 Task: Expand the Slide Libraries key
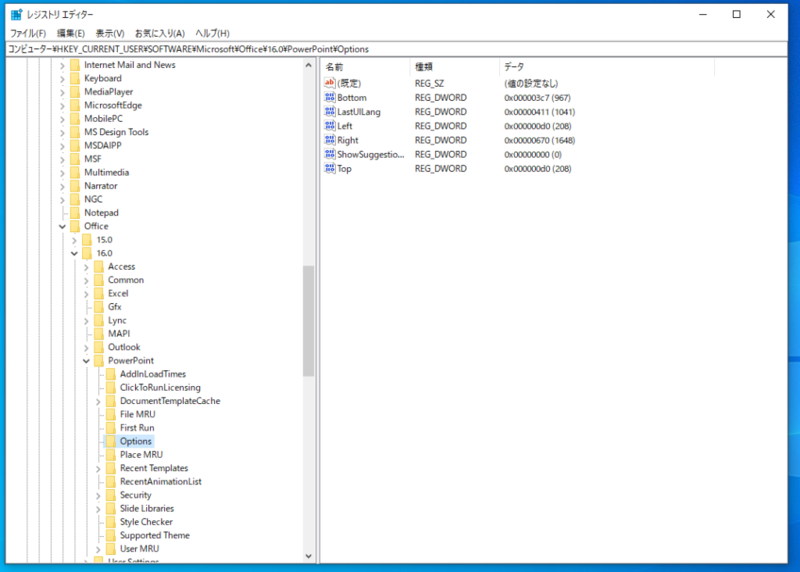click(98, 509)
